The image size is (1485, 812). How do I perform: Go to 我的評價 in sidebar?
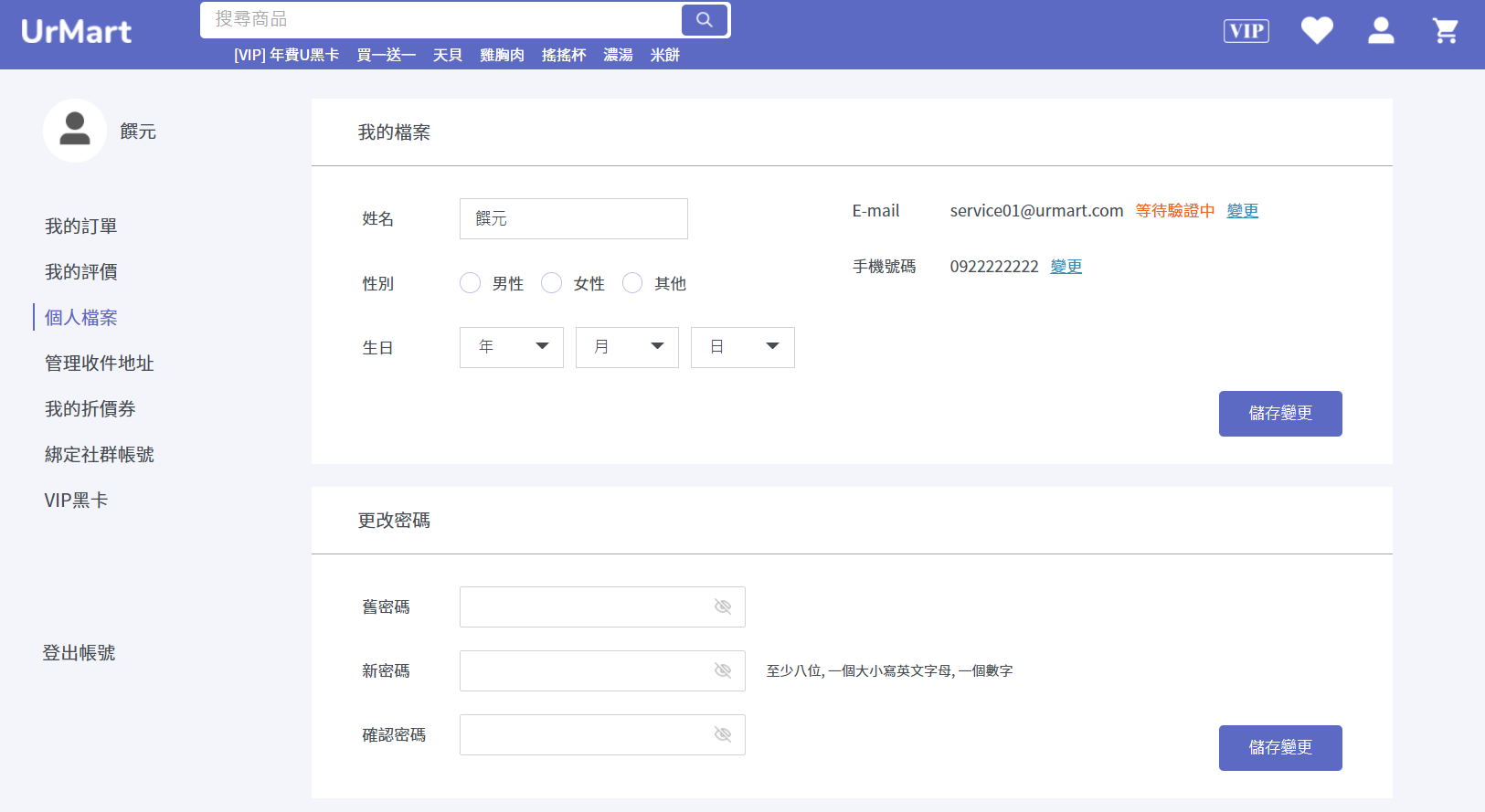click(81, 272)
